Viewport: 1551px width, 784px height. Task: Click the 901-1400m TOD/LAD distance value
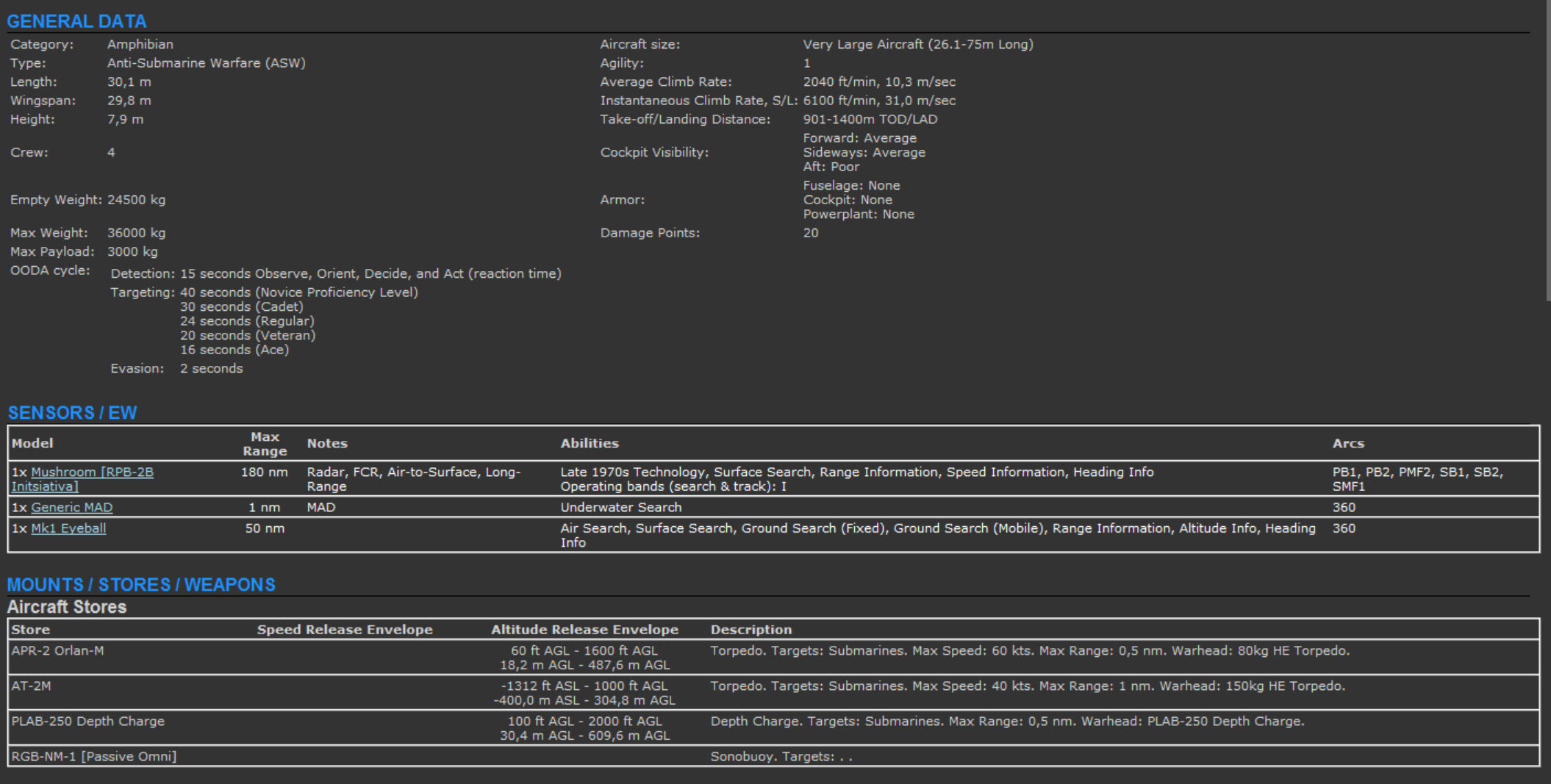pyautogui.click(x=870, y=119)
